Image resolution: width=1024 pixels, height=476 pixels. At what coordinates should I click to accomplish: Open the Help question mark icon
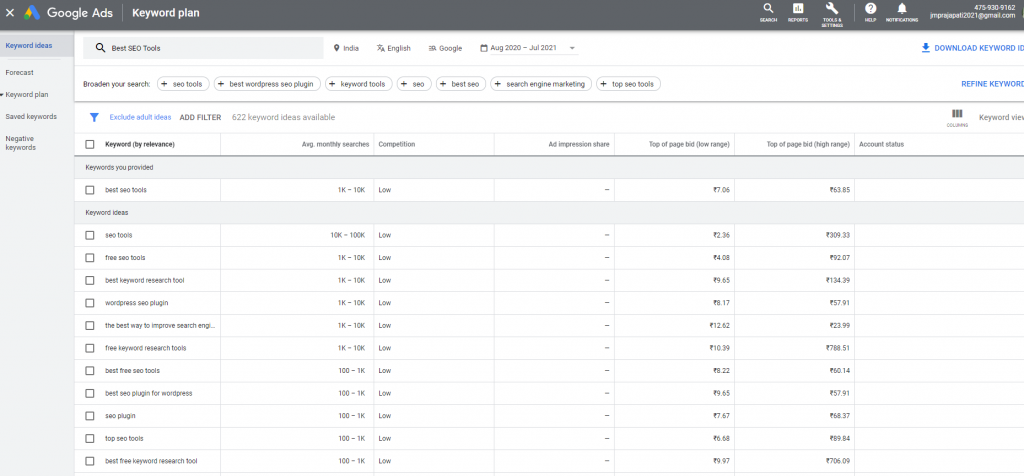[x=871, y=8]
